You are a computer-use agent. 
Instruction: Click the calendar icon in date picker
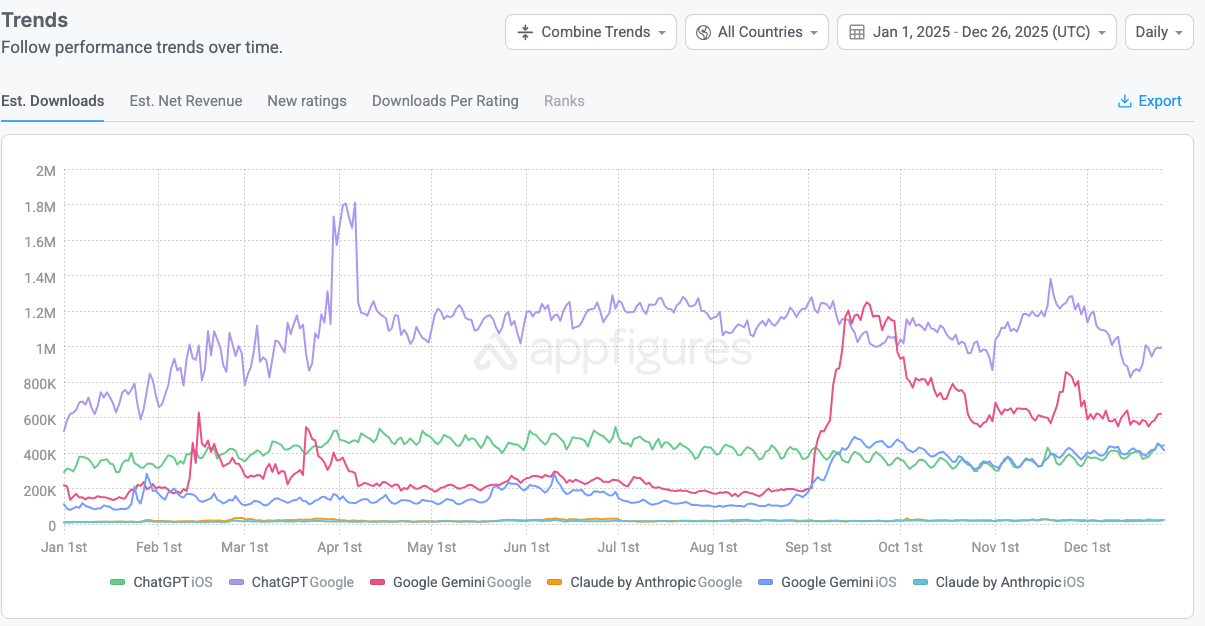click(x=857, y=32)
